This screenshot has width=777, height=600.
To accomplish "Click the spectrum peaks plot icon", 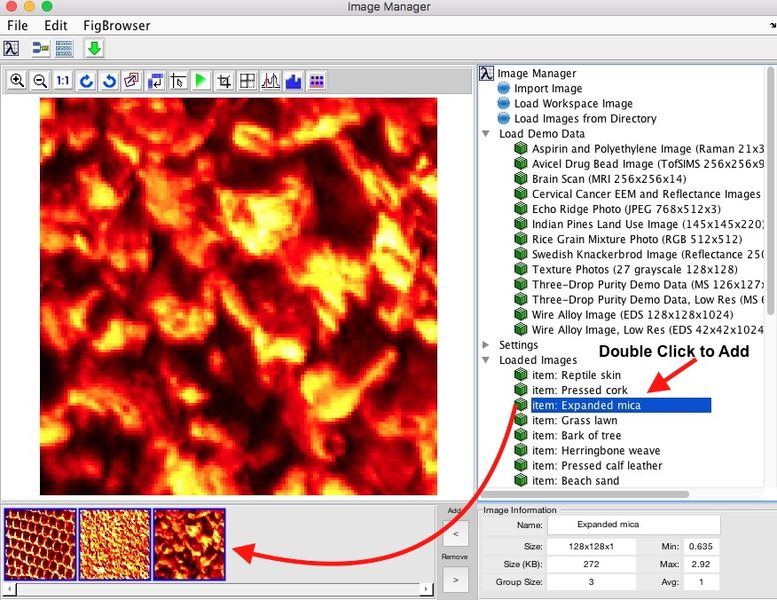I will 270,81.
